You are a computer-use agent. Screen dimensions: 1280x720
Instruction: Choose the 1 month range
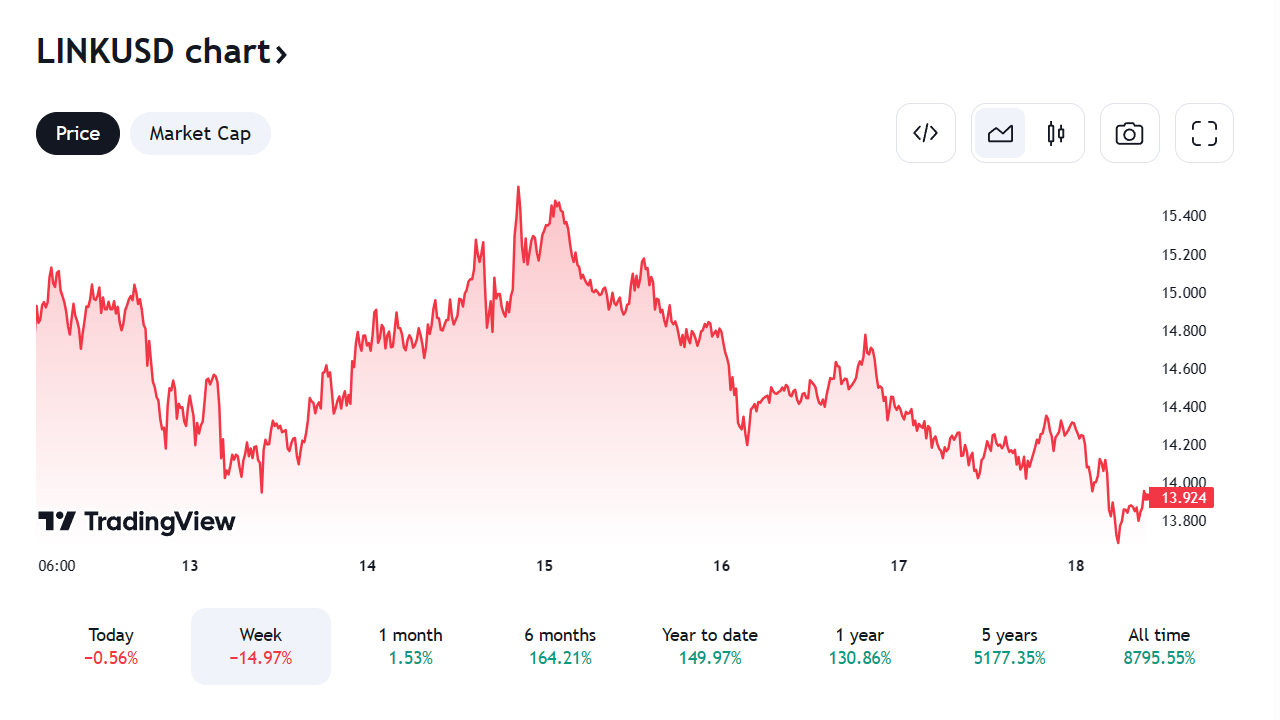pos(410,646)
